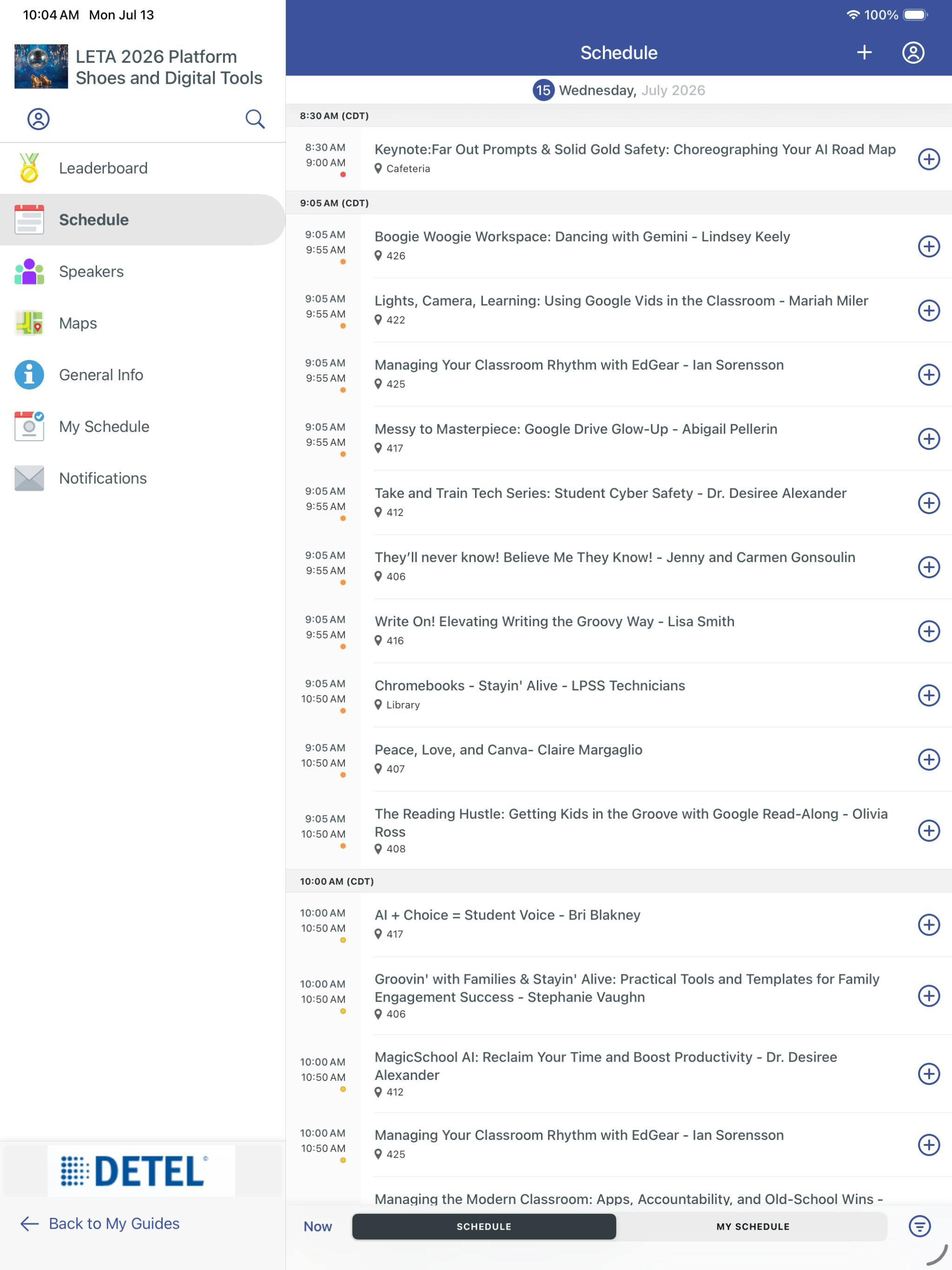This screenshot has width=952, height=1270.
Task: Tap the DETEL sponsor banner
Action: 141,1171
